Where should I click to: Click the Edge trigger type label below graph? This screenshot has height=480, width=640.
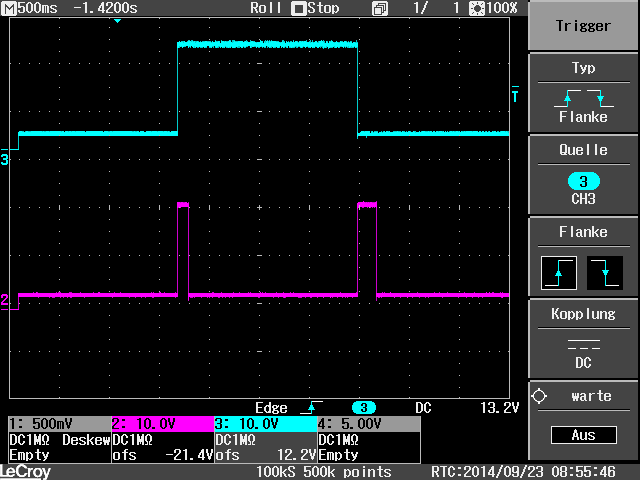(x=271, y=408)
